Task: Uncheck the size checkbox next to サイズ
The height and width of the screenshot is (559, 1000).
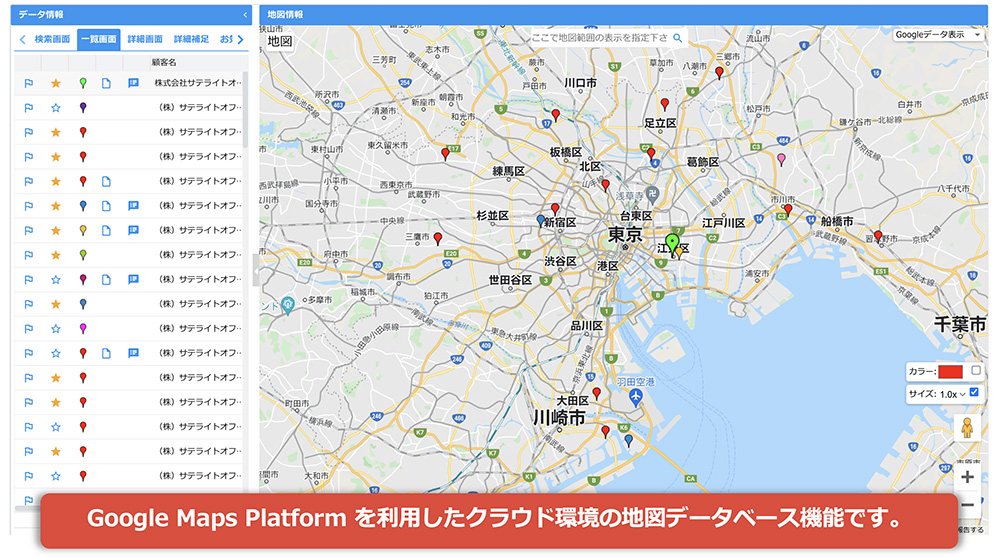Action: [x=974, y=392]
